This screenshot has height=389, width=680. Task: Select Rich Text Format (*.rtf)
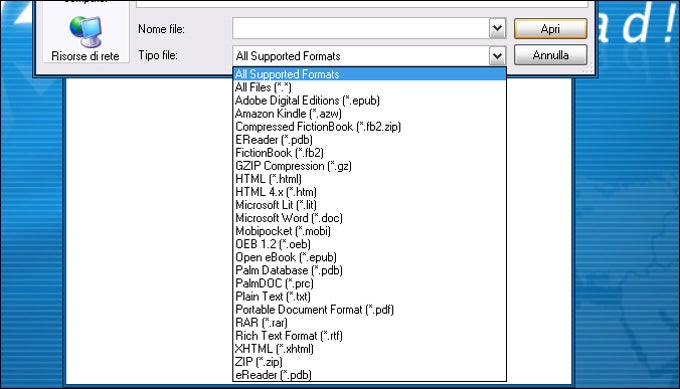[x=369, y=336]
